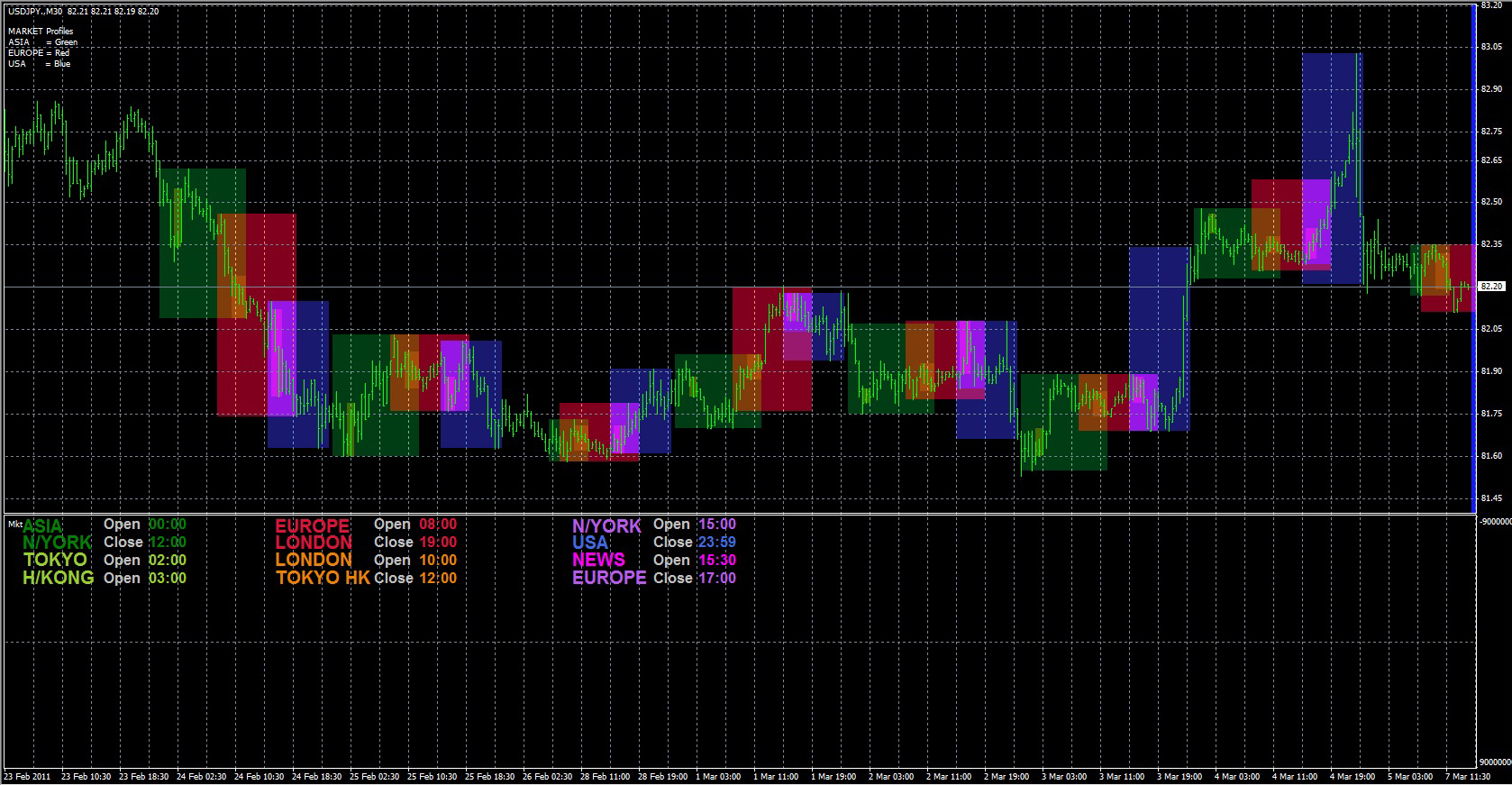Viewport: 1512px width, 785px height.
Task: Click the ASIA = Green legend entry
Action: coord(42,42)
